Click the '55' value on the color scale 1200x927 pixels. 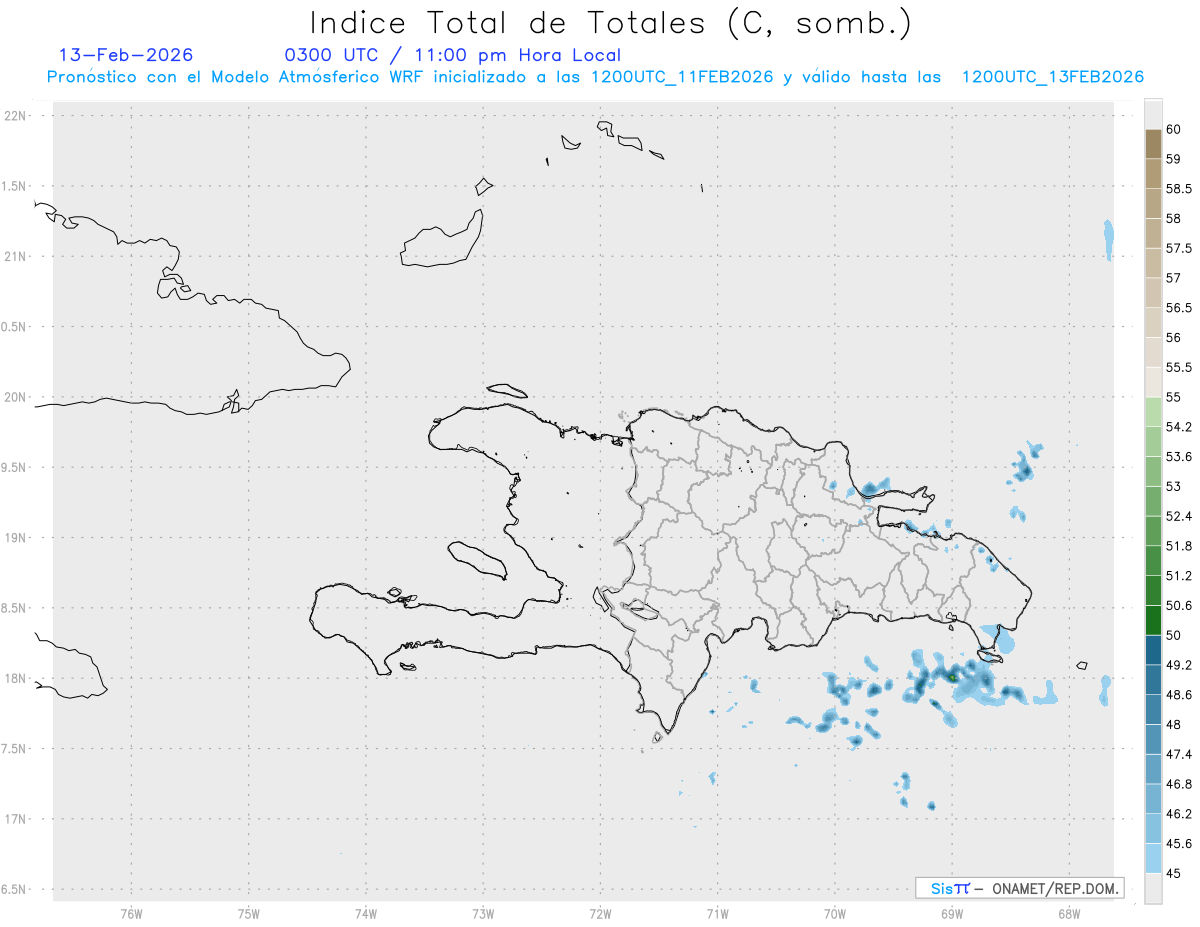[x=1174, y=397]
